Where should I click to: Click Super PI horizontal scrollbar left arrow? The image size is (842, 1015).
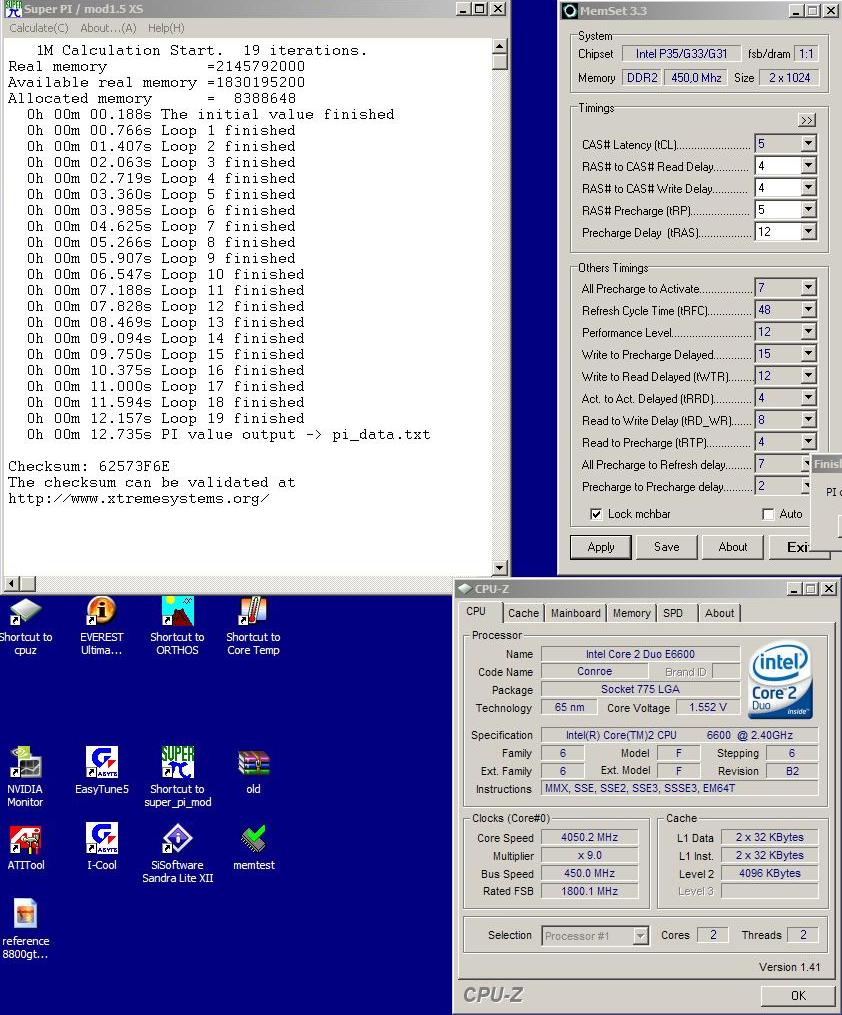coord(11,584)
